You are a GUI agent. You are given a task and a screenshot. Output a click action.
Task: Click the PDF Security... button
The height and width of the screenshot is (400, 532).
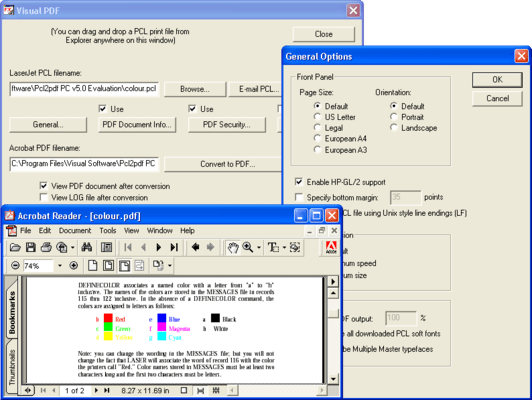click(x=227, y=125)
